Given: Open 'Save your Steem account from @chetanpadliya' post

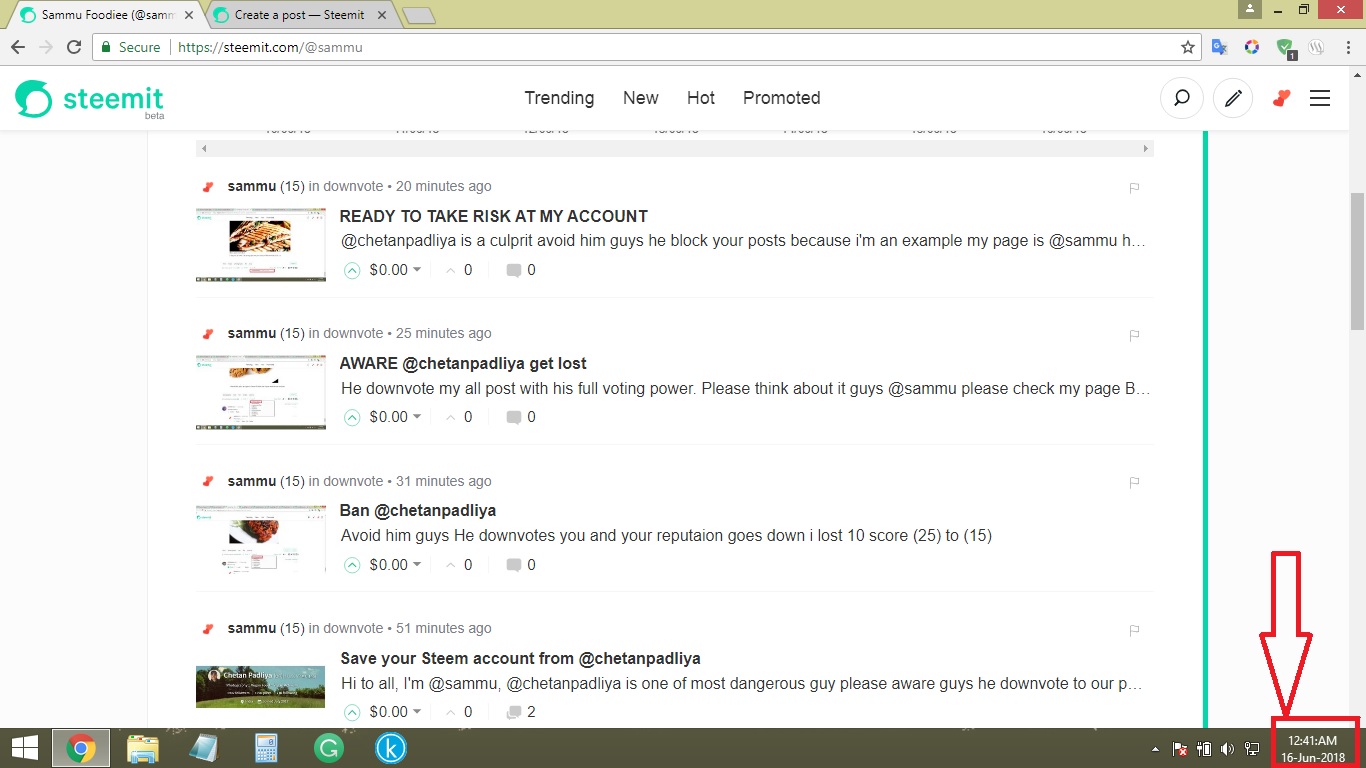Looking at the screenshot, I should tap(520, 658).
